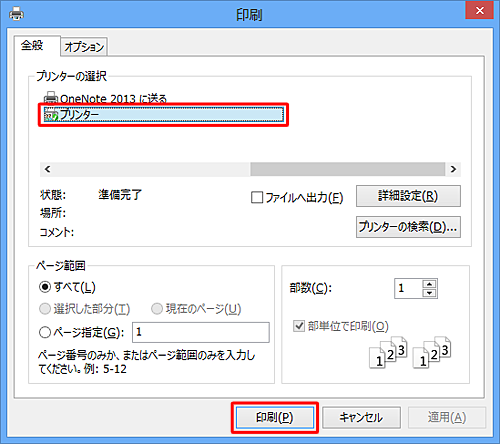This screenshot has width=500, height=444.
Task: Open 詳細設定(R) preferences
Action: click(408, 196)
